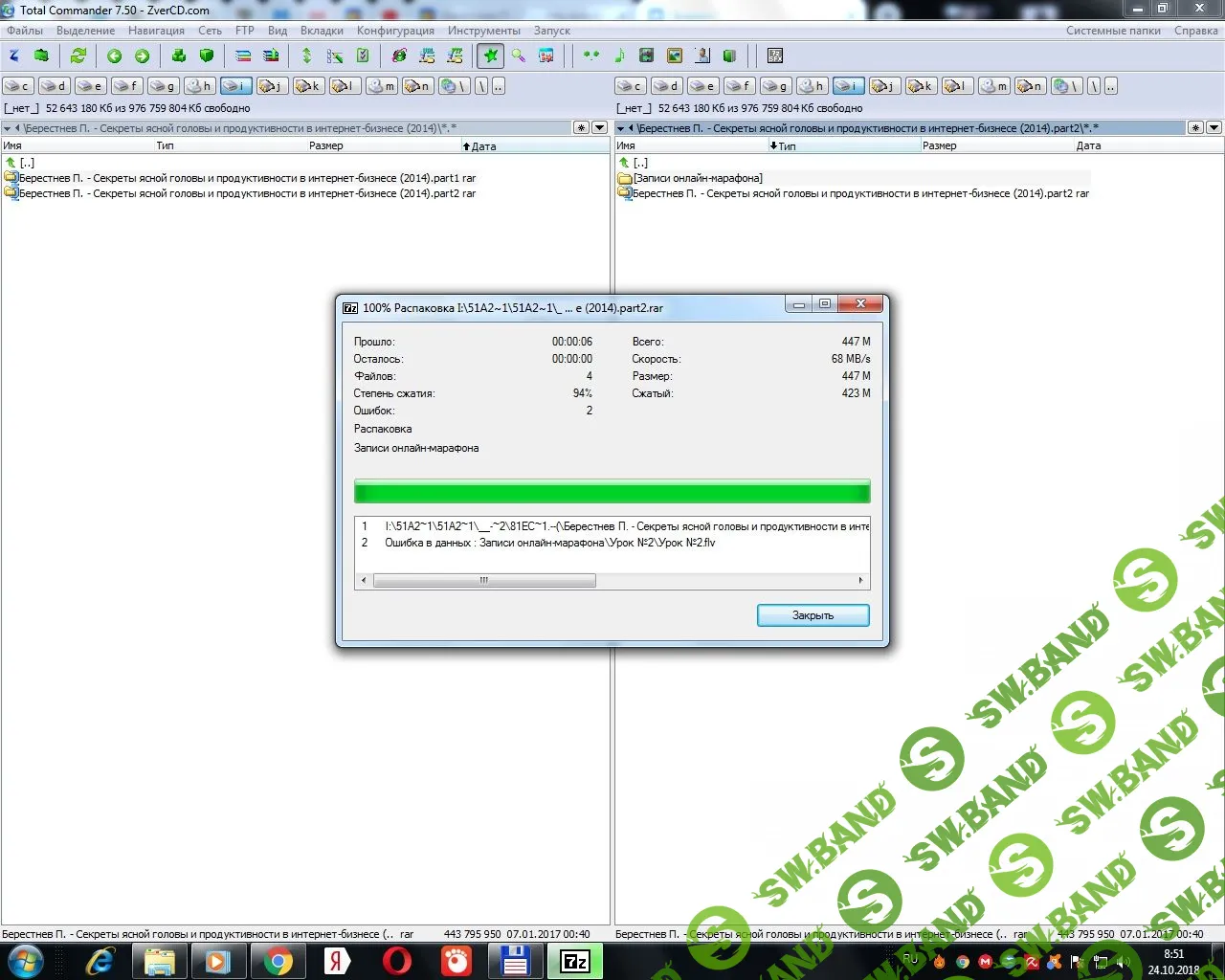The image size is (1225, 980).
Task: Click the 7z SFX toolbar icon
Action: pyautogui.click(x=775, y=56)
